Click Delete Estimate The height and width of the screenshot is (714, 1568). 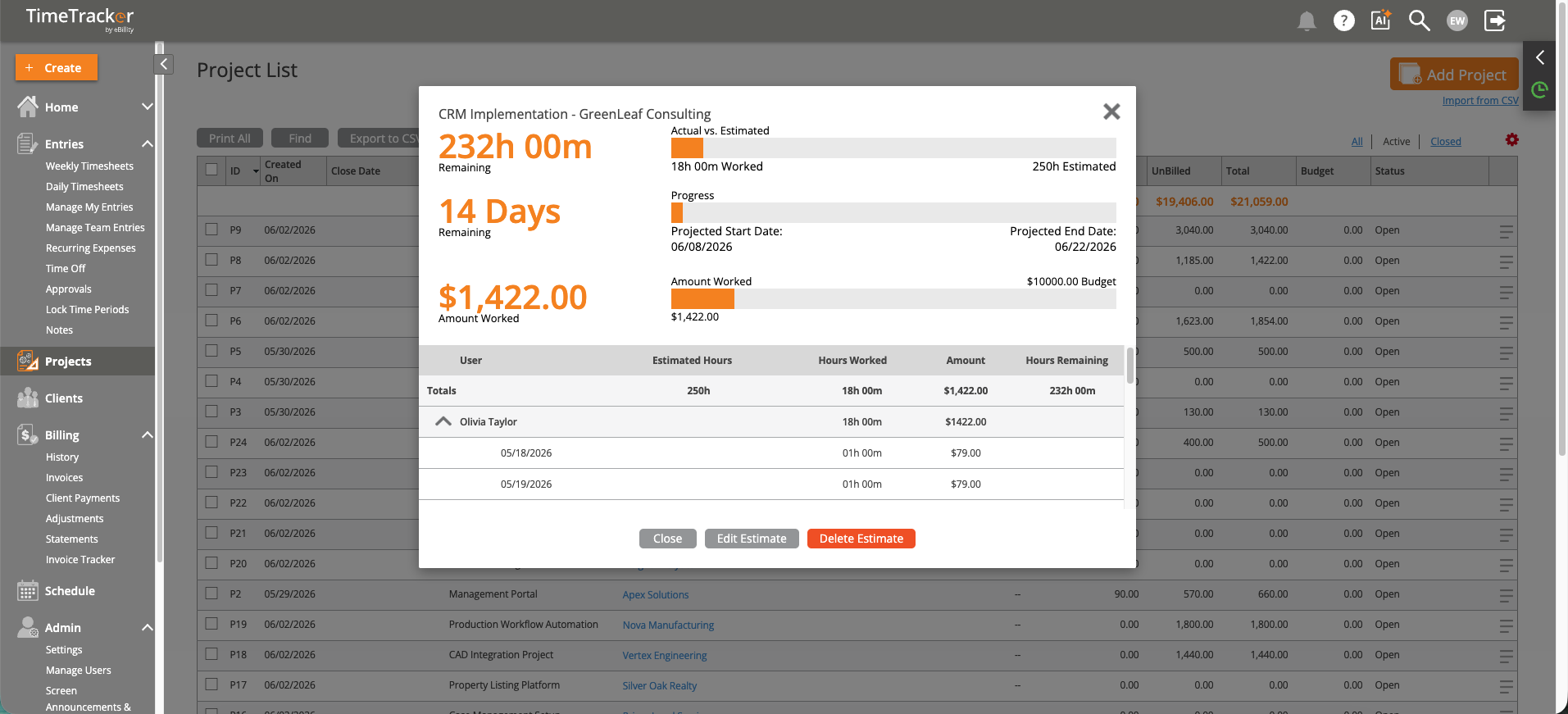tap(861, 539)
